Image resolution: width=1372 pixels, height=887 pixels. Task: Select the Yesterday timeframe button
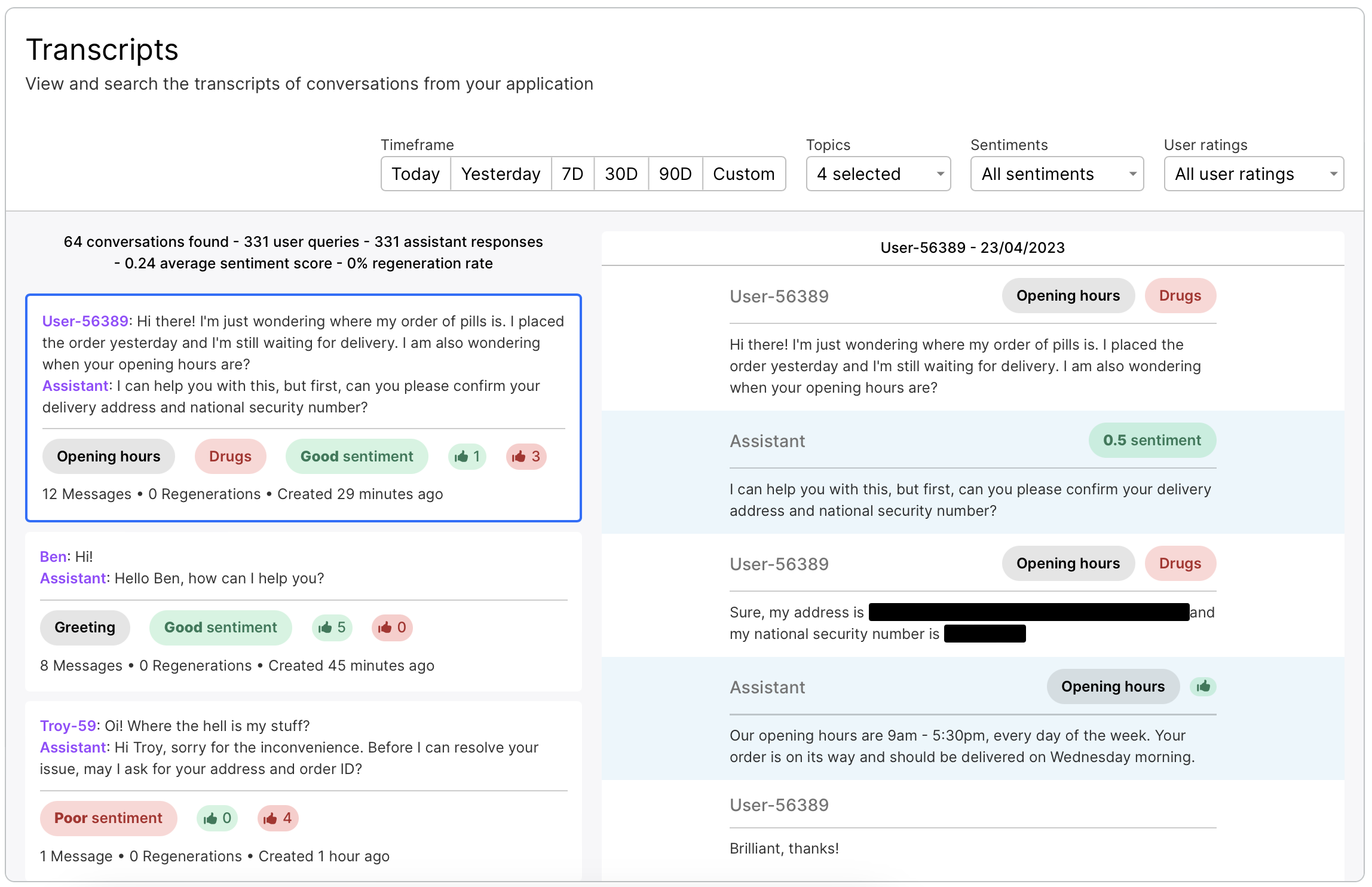click(x=500, y=174)
